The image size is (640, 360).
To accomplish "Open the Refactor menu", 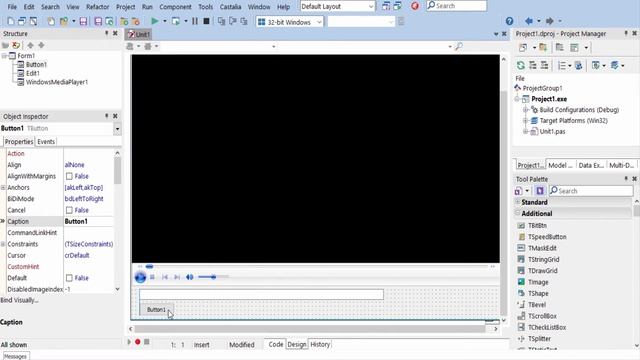I will tap(98, 7).
